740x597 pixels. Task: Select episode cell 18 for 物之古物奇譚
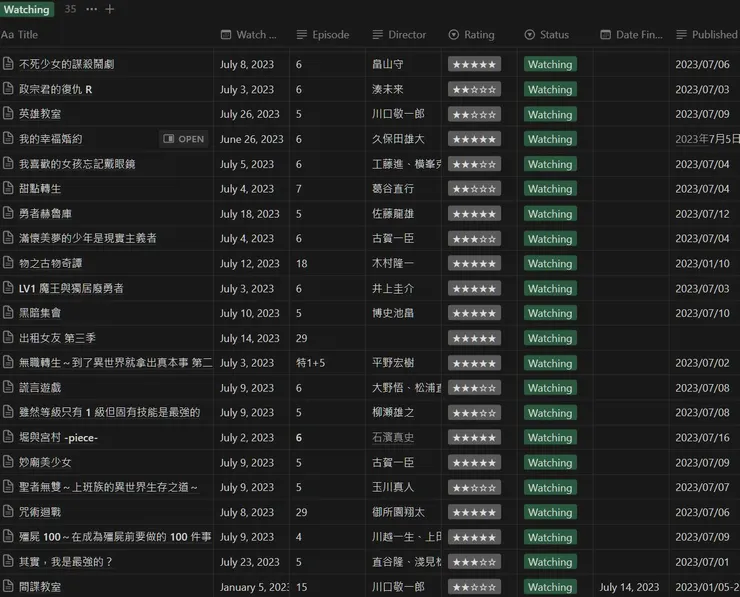[302, 263]
